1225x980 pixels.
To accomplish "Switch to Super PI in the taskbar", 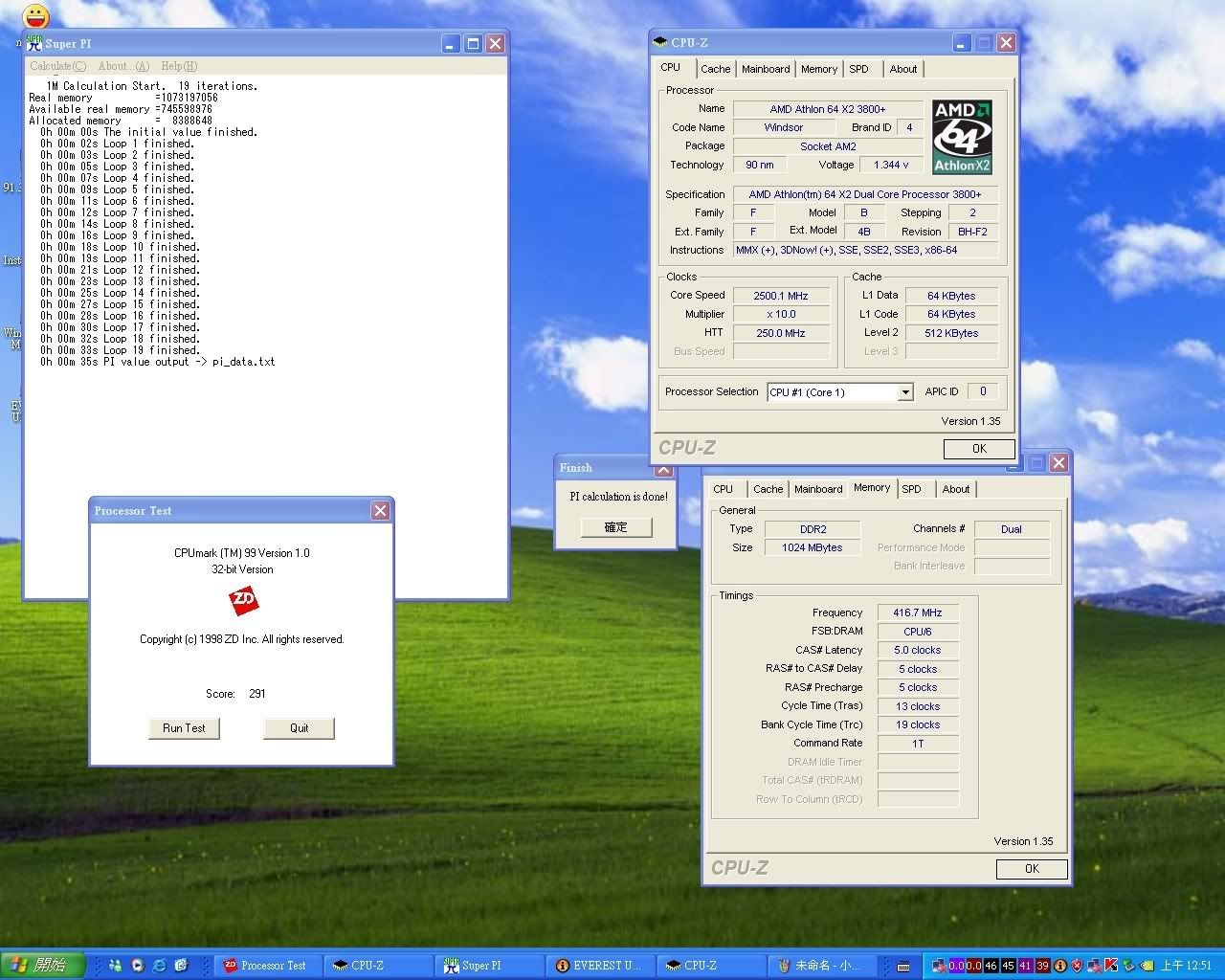I will 488,966.
